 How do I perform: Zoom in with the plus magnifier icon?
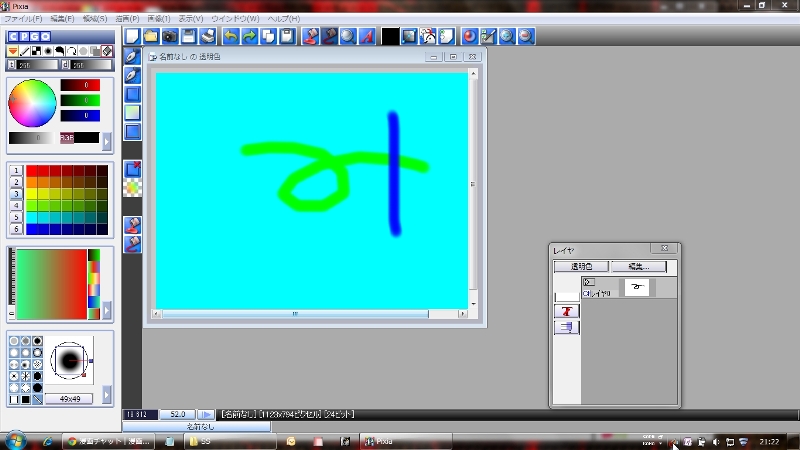coord(507,36)
